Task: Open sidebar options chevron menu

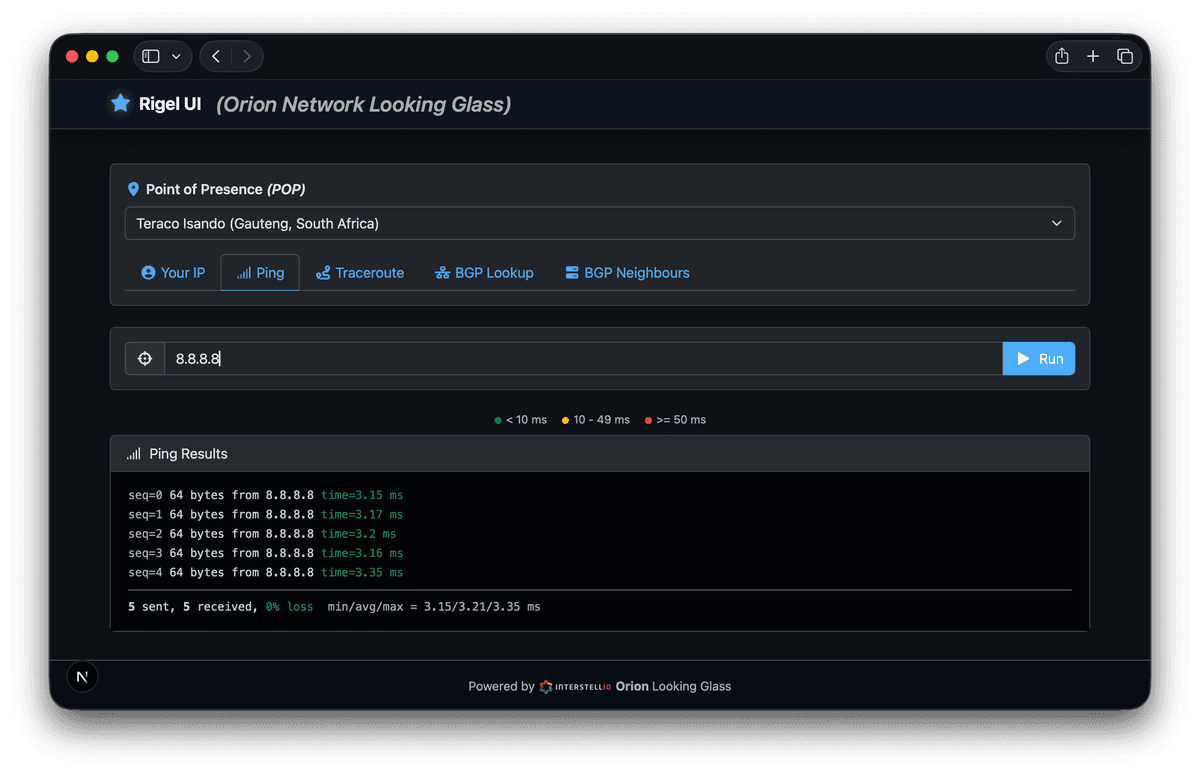Action: tap(177, 56)
